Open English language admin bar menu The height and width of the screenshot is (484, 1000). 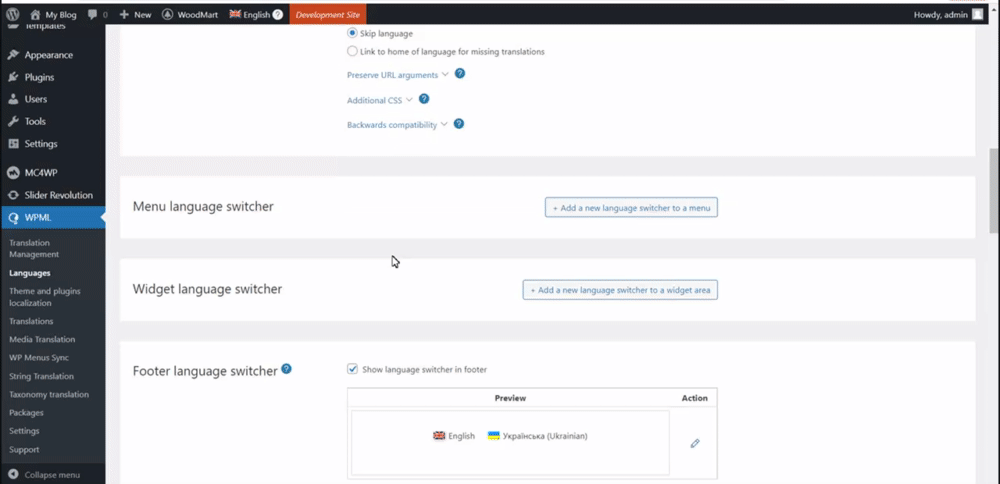pyautogui.click(x=250, y=14)
